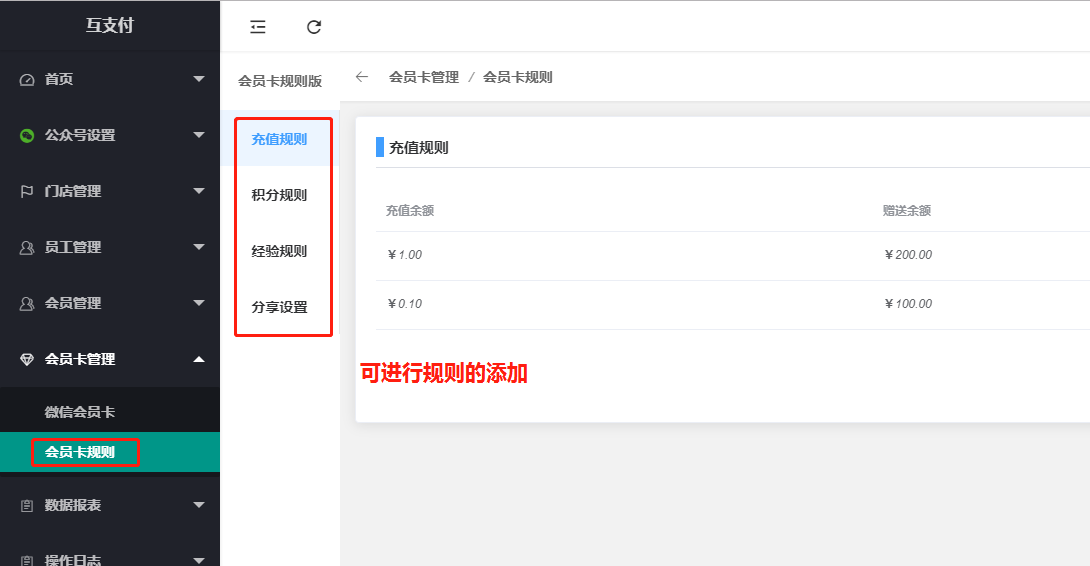Expand the 门店管理 dropdown arrow
The height and width of the screenshot is (566, 1090).
tap(199, 191)
